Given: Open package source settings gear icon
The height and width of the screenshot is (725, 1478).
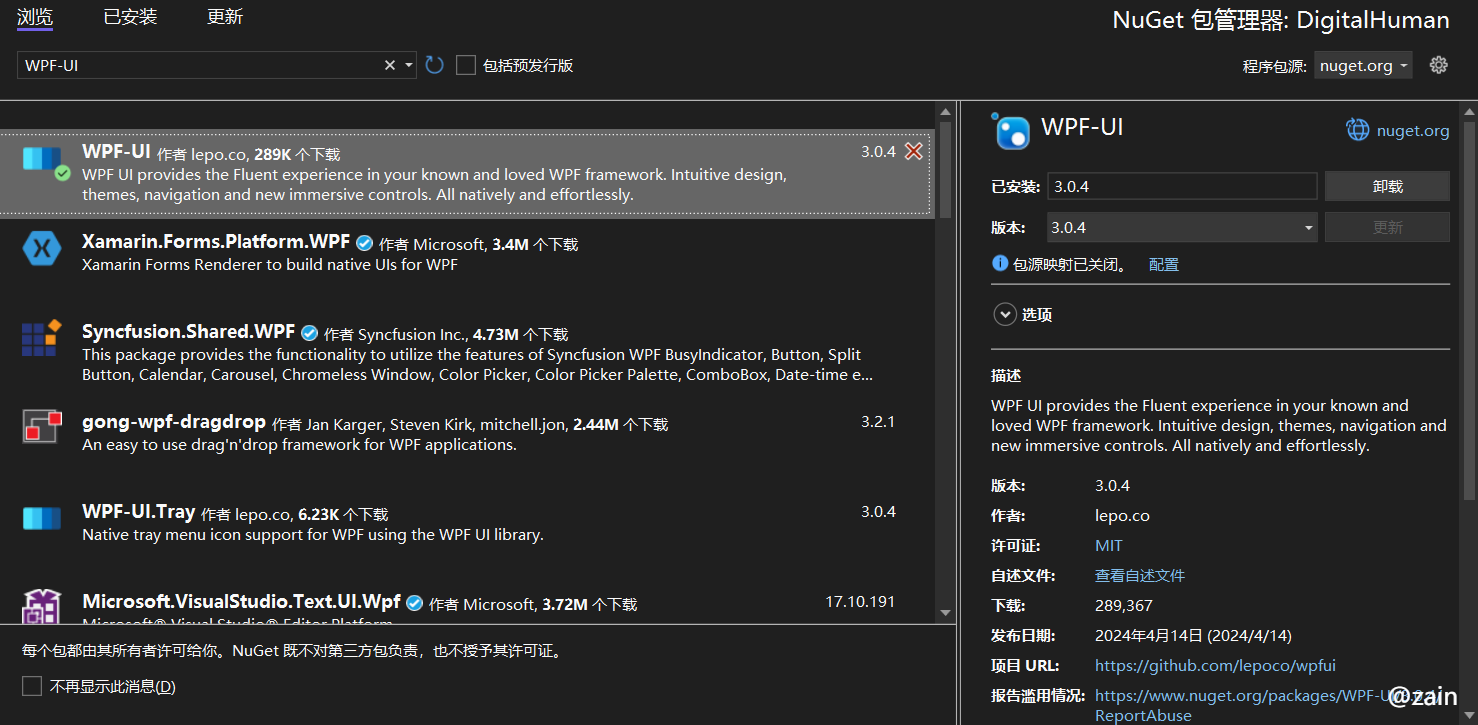Looking at the screenshot, I should pyautogui.click(x=1439, y=65).
